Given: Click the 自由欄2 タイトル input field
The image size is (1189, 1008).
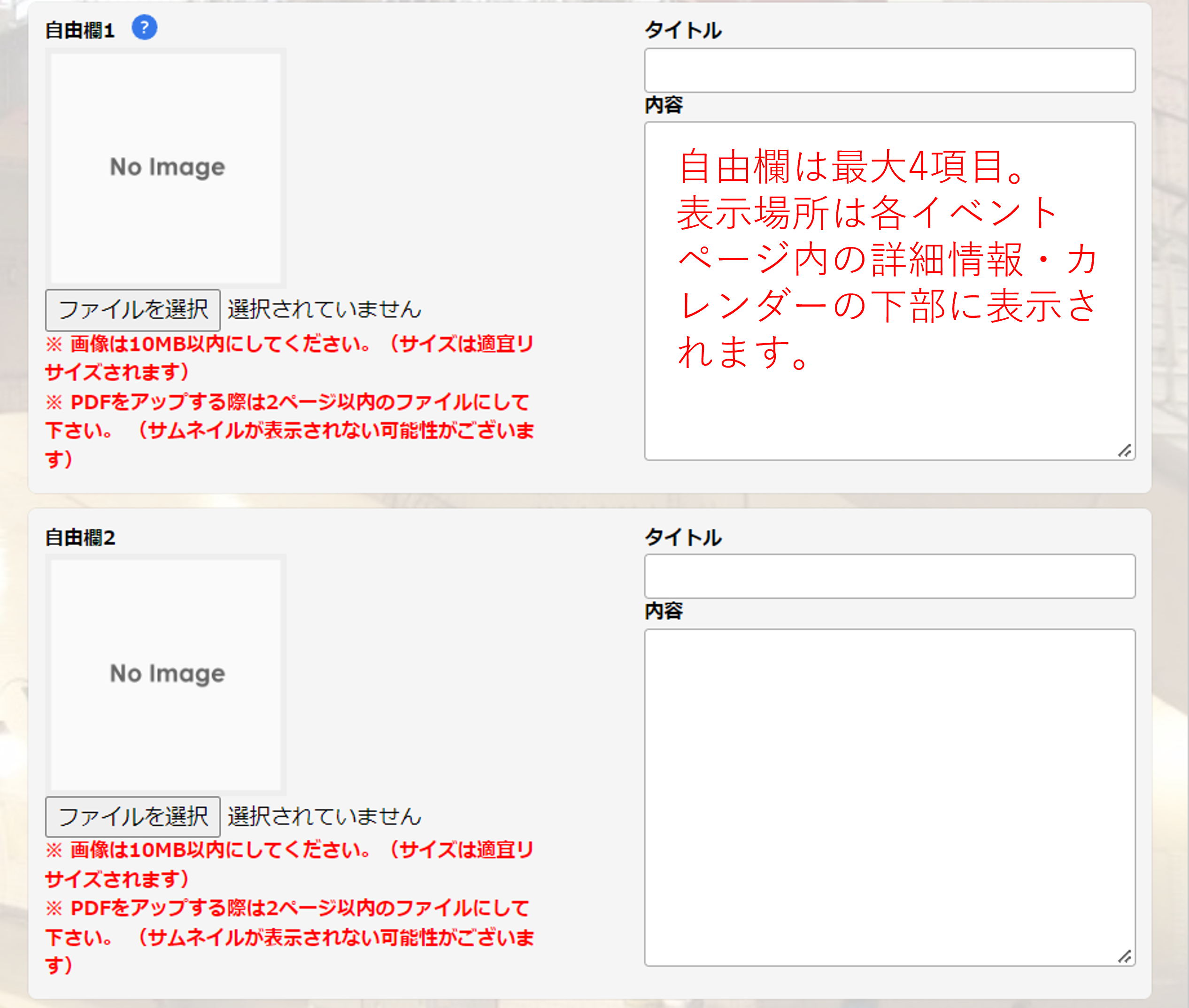Looking at the screenshot, I should coord(889,576).
